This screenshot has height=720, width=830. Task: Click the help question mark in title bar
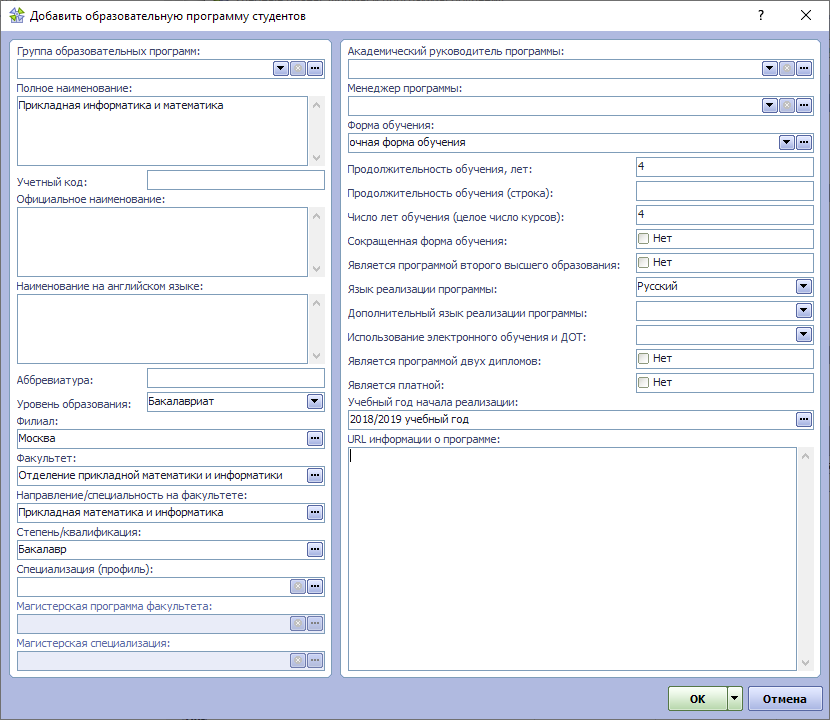click(x=761, y=15)
